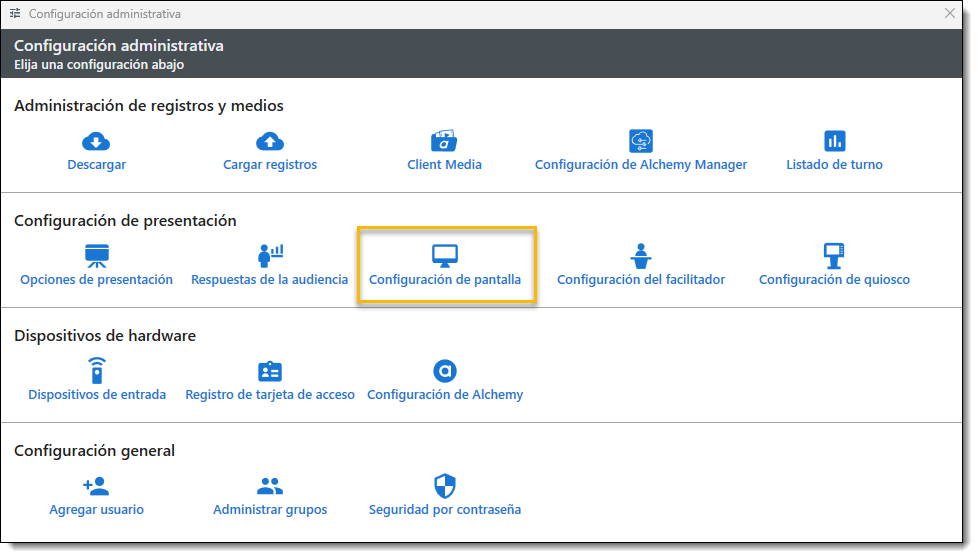
Task: Close the Configuración administrativa window
Action: pyautogui.click(x=950, y=14)
